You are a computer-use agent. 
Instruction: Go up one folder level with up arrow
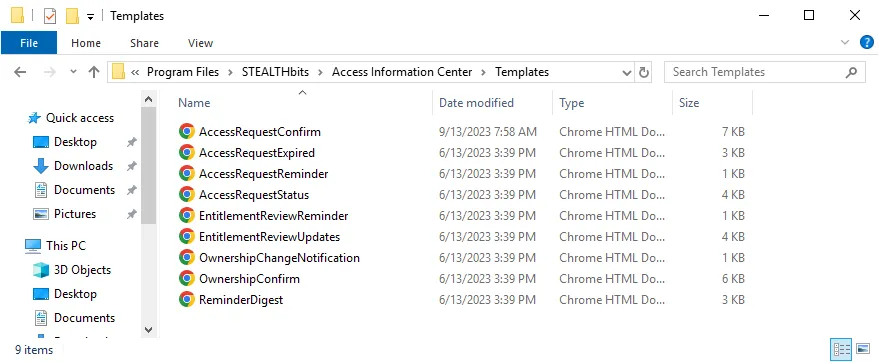(94, 72)
